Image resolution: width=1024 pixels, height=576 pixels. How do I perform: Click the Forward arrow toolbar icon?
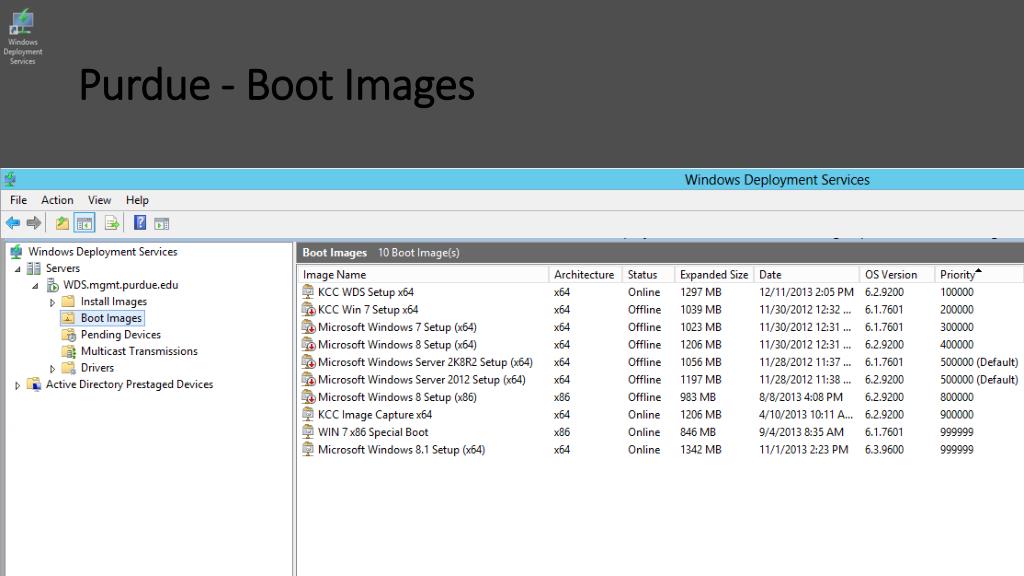click(34, 223)
